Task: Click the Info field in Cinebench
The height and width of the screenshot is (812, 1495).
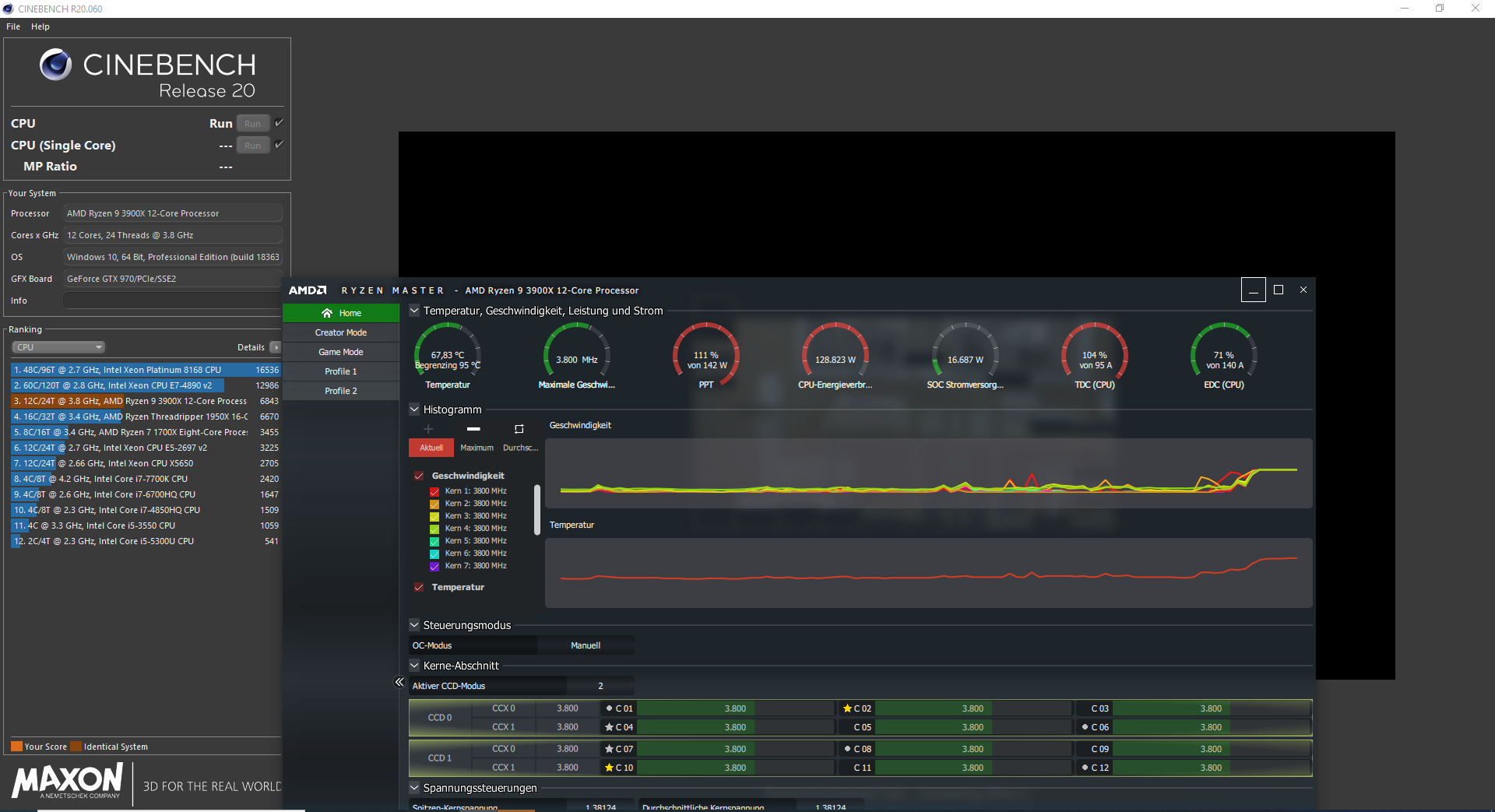Action: (x=172, y=301)
